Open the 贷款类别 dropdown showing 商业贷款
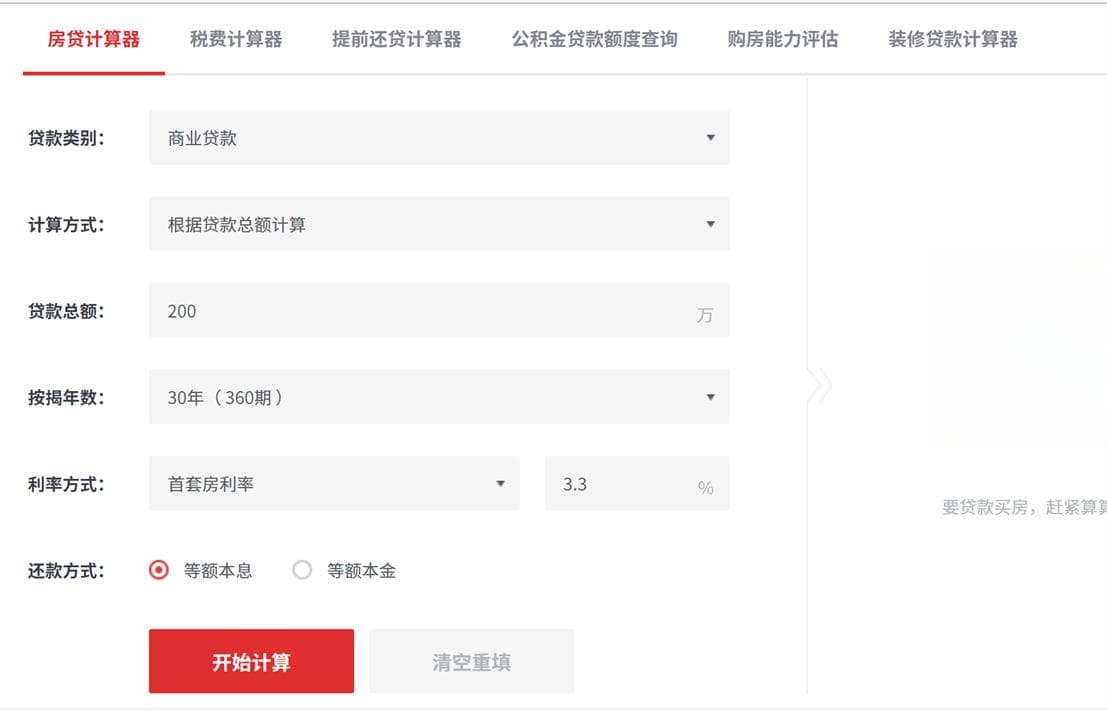 (439, 138)
